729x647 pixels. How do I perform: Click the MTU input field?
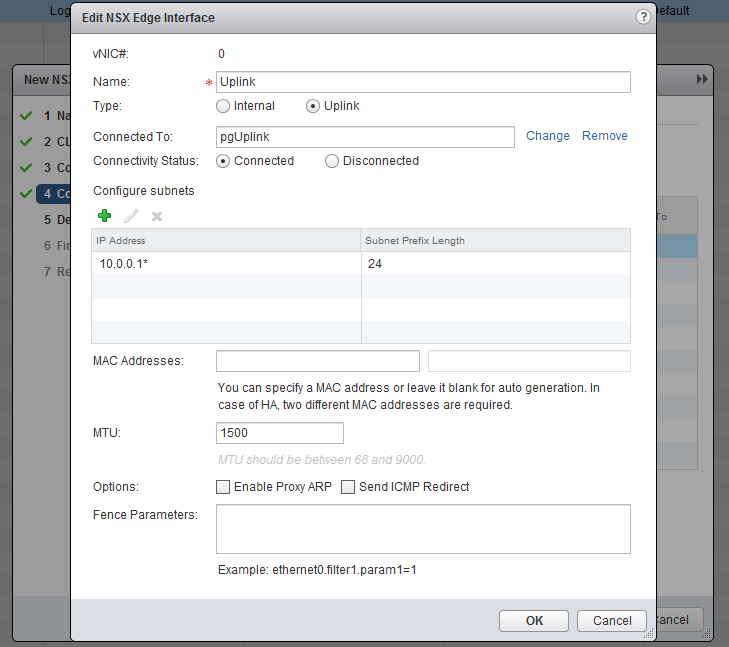(279, 433)
